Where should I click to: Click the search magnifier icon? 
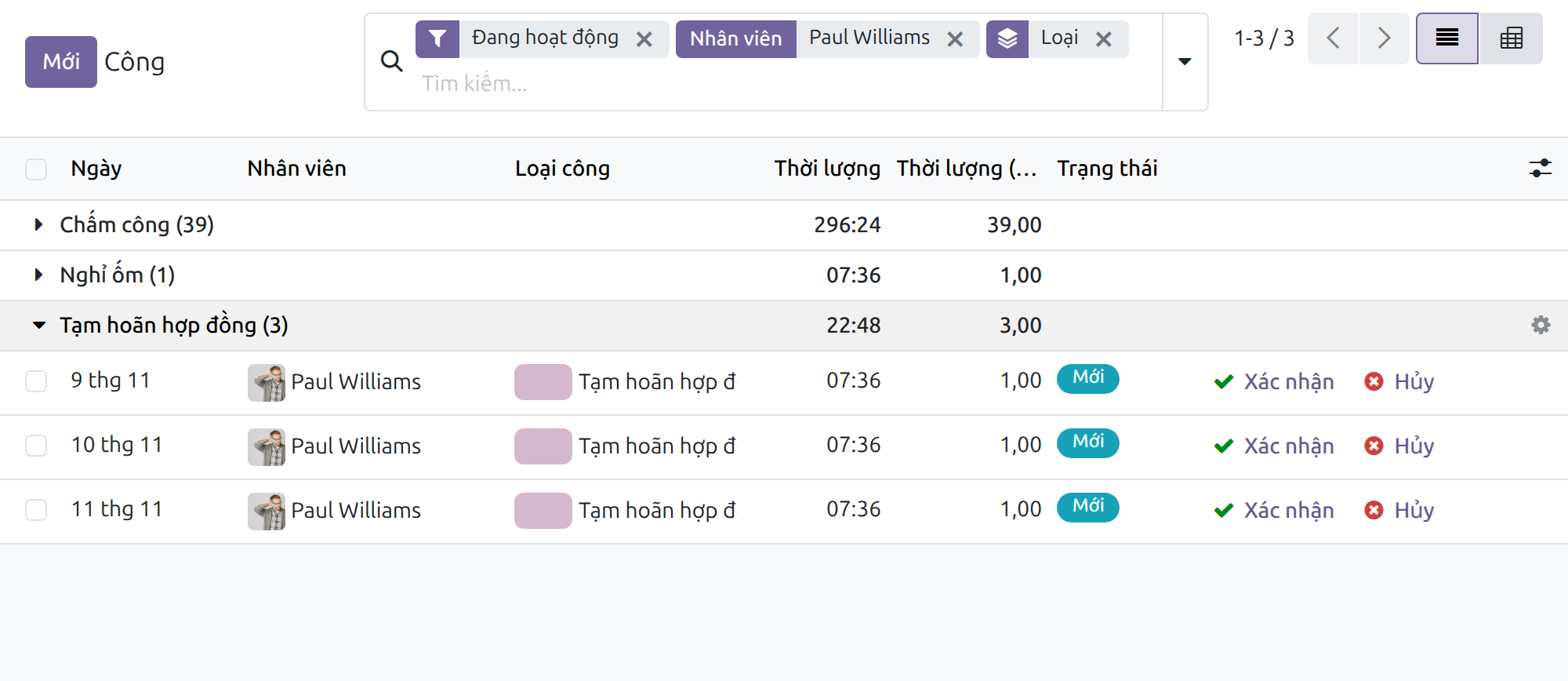click(391, 61)
